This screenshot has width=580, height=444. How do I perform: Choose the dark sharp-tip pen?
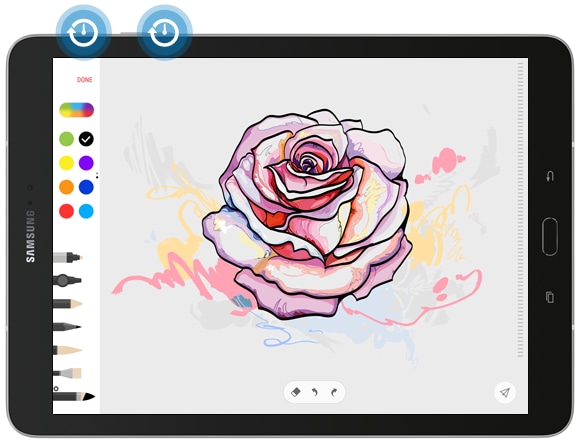click(x=67, y=327)
